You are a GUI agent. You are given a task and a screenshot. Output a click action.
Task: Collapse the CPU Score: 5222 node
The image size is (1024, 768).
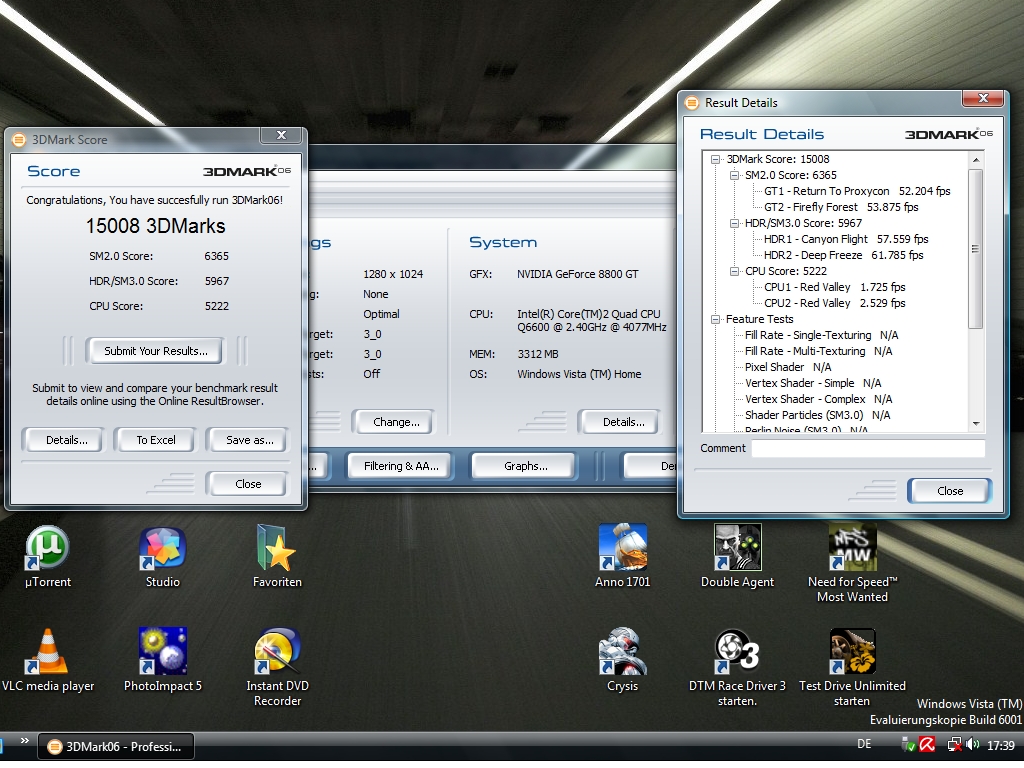tap(734, 271)
